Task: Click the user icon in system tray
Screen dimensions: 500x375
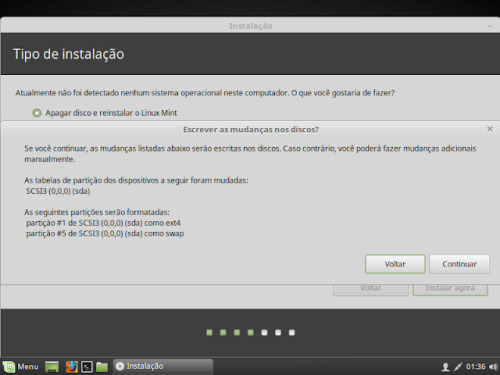Action: (445, 367)
